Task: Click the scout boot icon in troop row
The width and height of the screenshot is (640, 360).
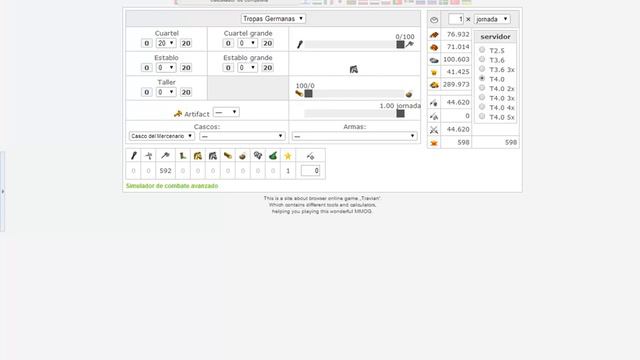Action: (x=182, y=156)
